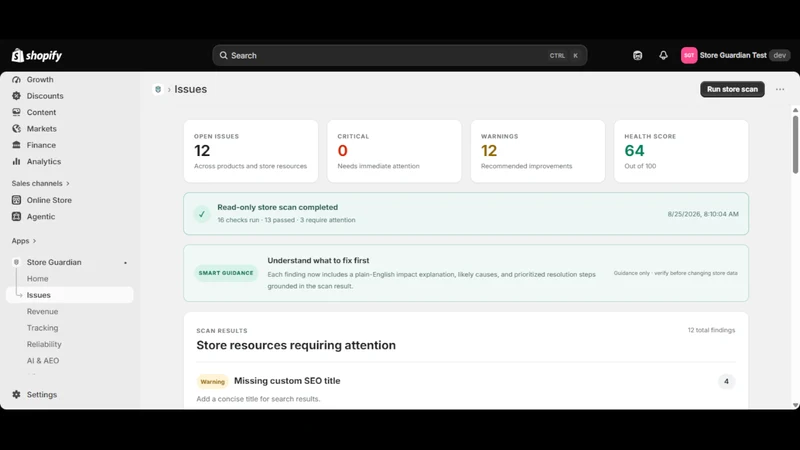Click the count badge 4 on SEO finding

click(x=726, y=381)
